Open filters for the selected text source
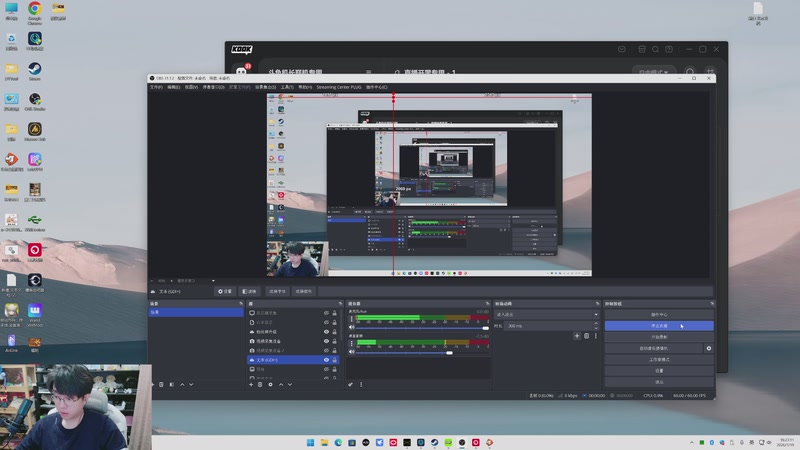 click(x=249, y=291)
